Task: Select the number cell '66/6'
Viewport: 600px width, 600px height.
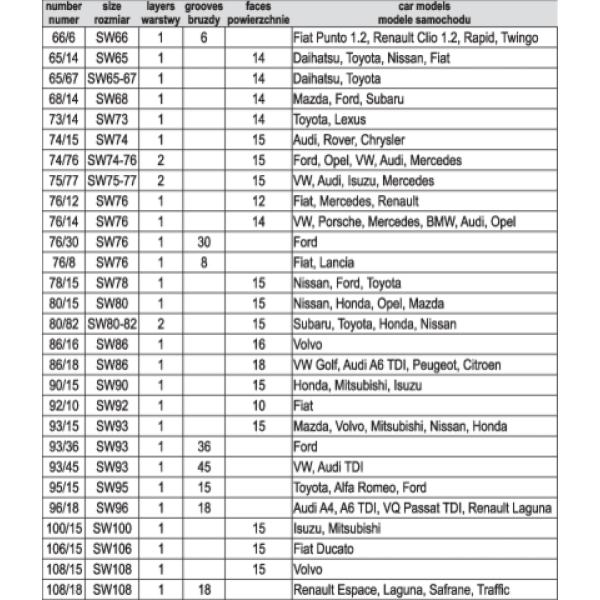Action: click(64, 38)
